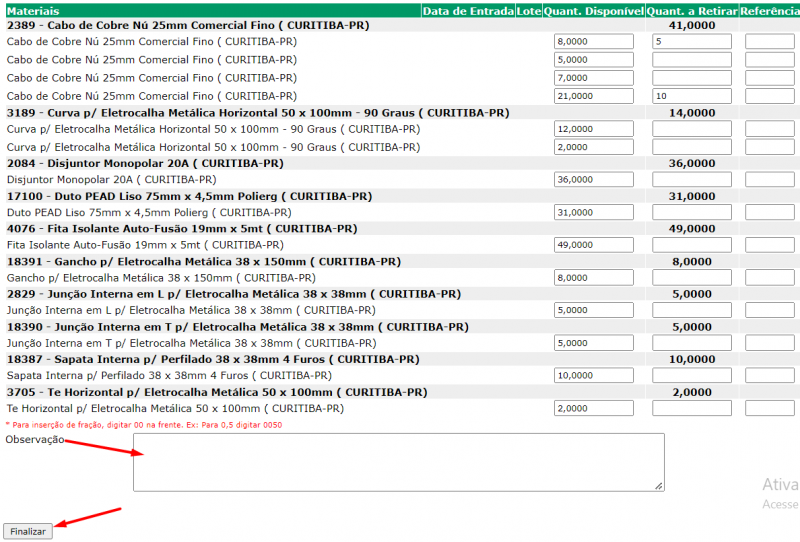
Task: Click the Finalizar button
Action: (28, 531)
